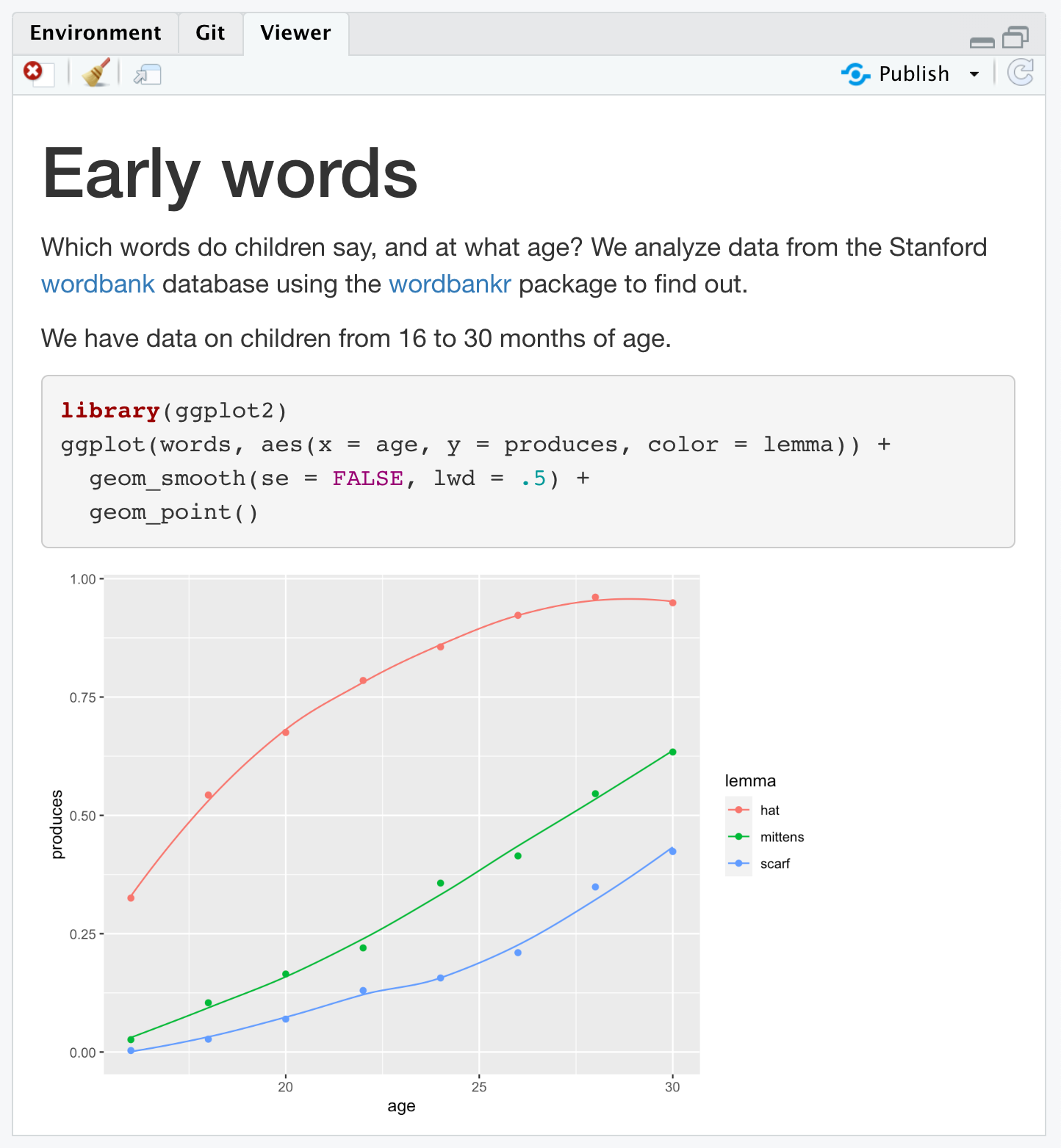Click the blue scarf legend swatch
This screenshot has width=1061, height=1148.
coord(738,864)
